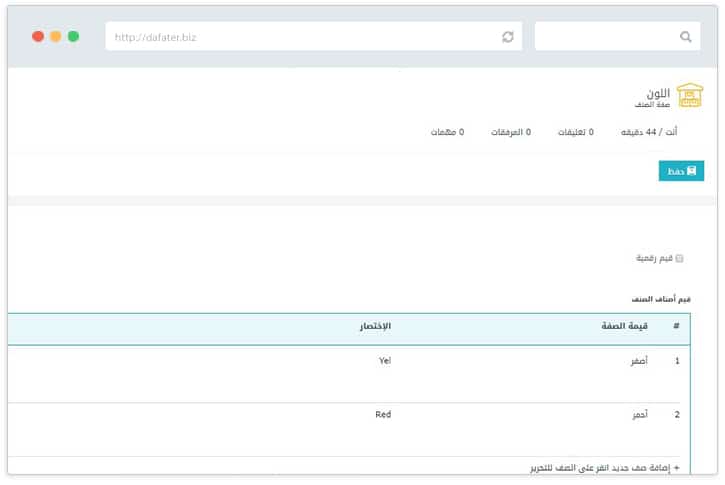Select the أحمر attribute value cell
Image resolution: width=725 pixels, height=485 pixels.
pyautogui.click(x=637, y=414)
